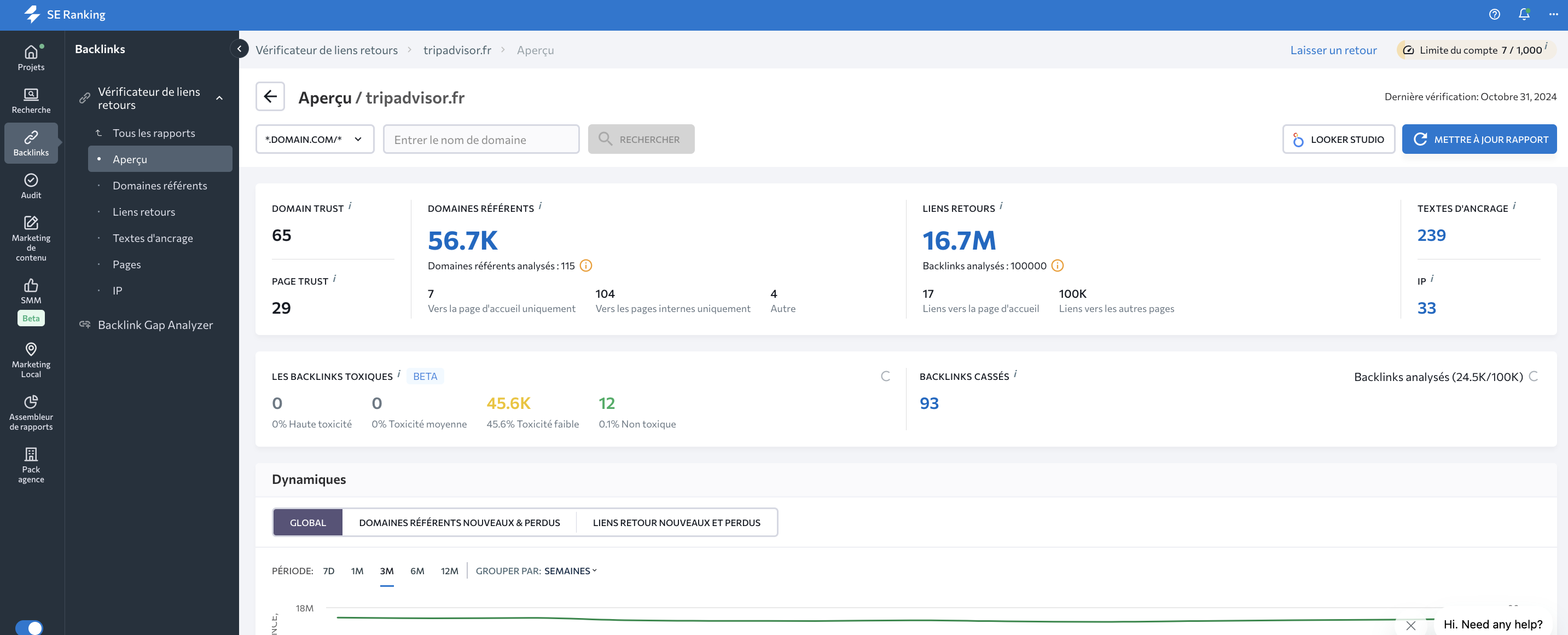Click the Limite du compte indicator
1568x635 pixels.
pyautogui.click(x=1476, y=50)
